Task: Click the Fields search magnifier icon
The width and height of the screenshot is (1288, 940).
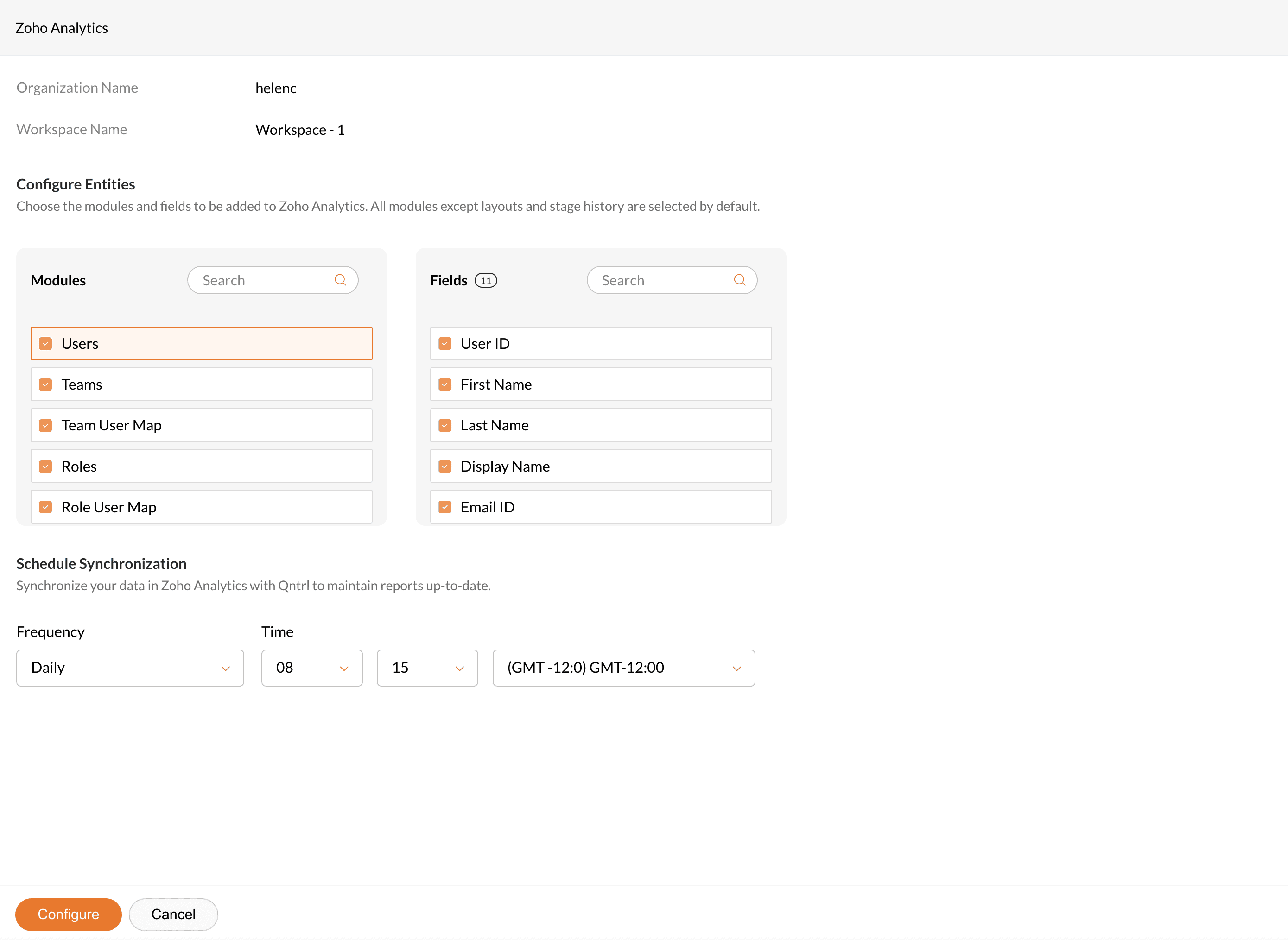Action: 739,280
